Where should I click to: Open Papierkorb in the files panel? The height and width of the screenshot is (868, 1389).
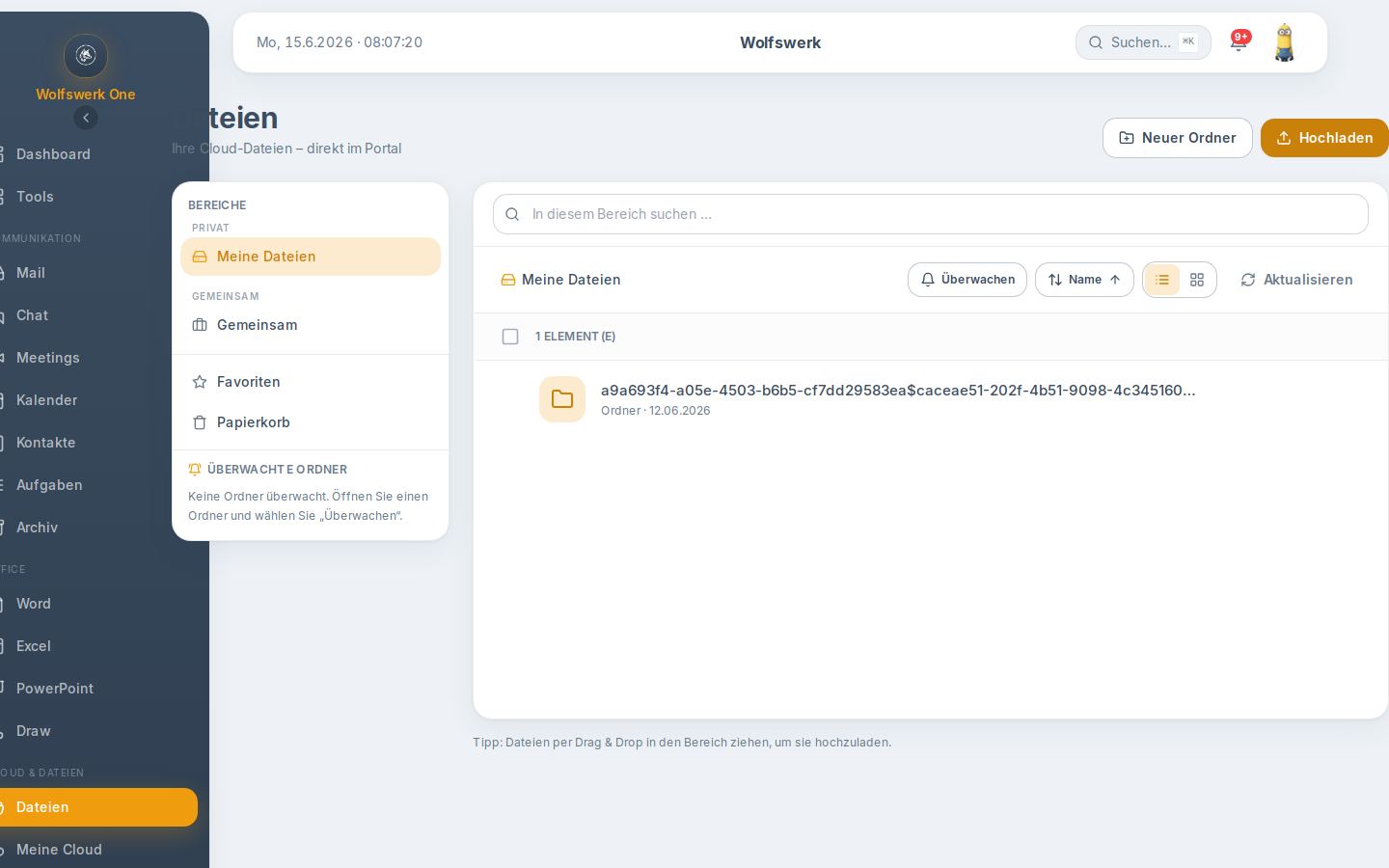[311, 422]
